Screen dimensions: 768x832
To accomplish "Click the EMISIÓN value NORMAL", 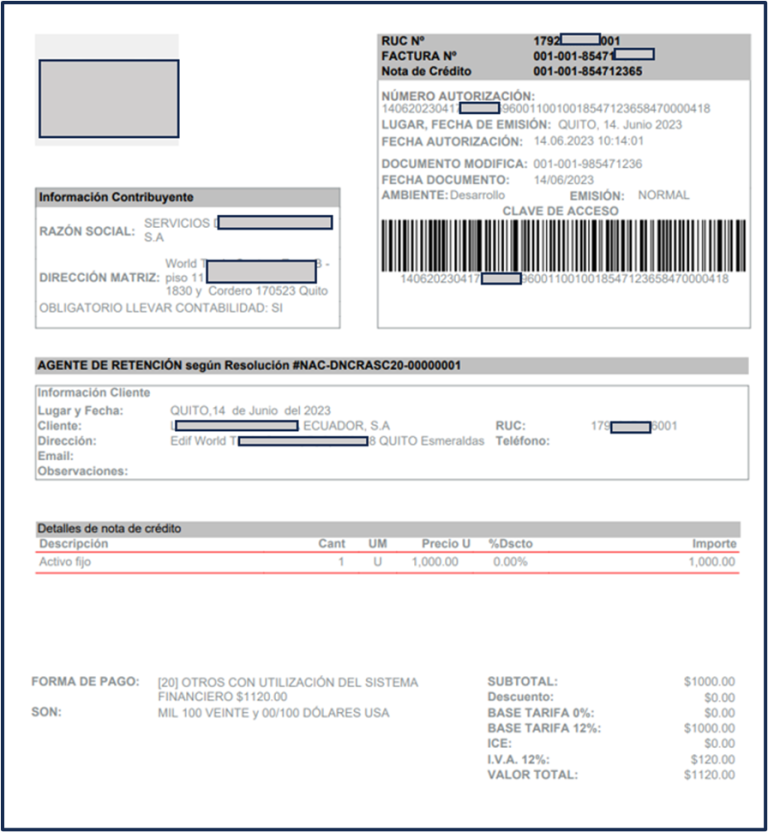I will (663, 195).
